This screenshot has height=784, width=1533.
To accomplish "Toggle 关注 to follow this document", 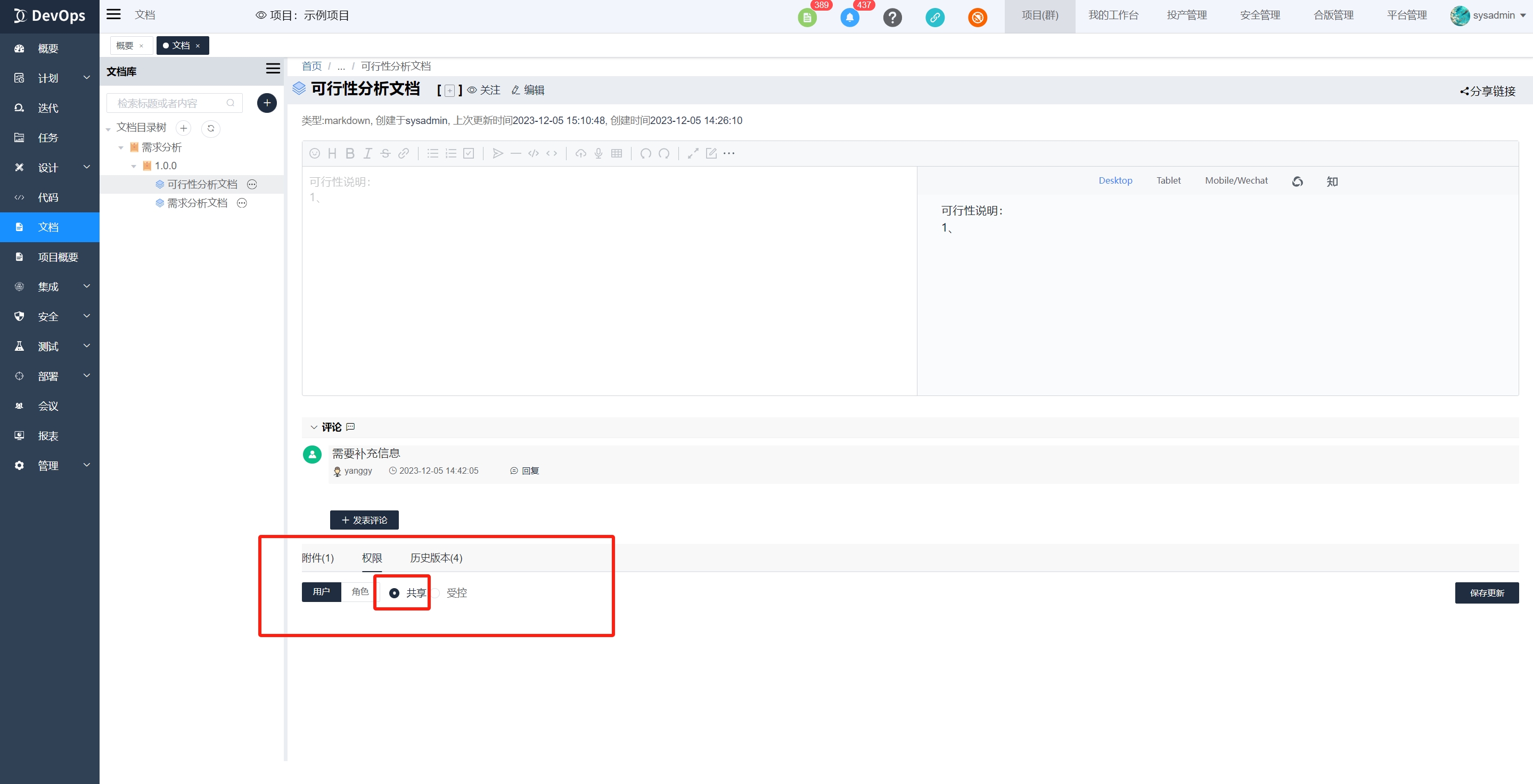I will (x=484, y=90).
